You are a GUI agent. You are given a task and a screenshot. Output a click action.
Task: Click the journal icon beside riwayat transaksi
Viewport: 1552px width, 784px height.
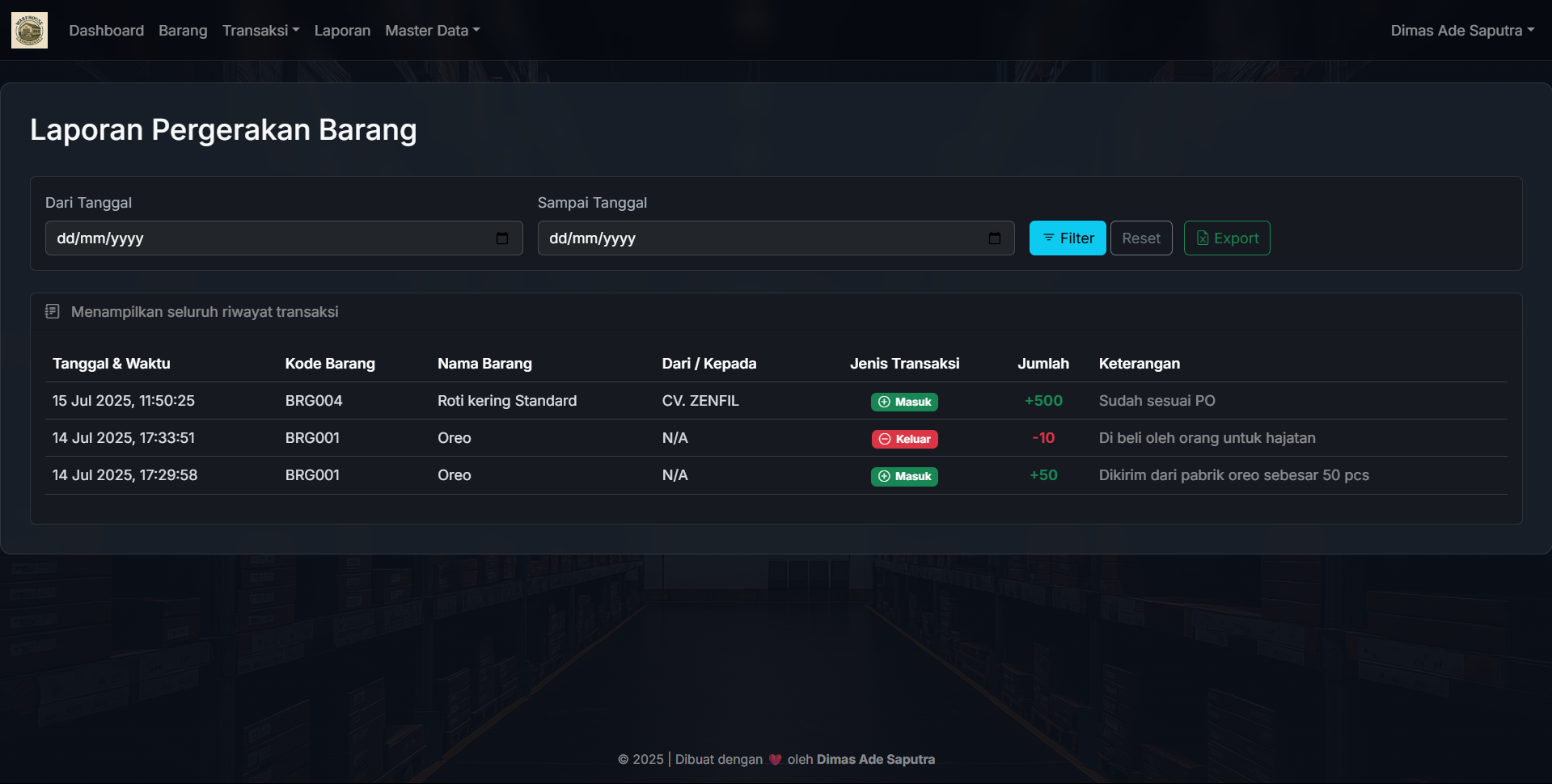(x=53, y=312)
